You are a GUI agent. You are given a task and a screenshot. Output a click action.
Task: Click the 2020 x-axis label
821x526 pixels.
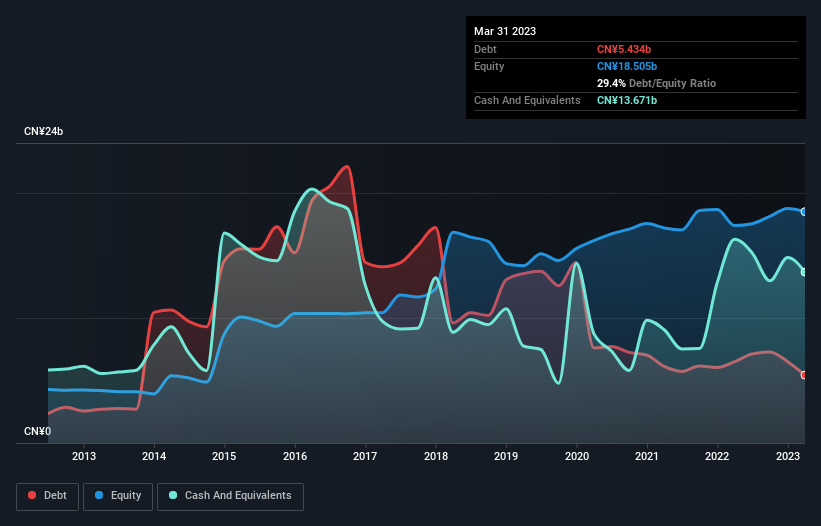point(576,456)
